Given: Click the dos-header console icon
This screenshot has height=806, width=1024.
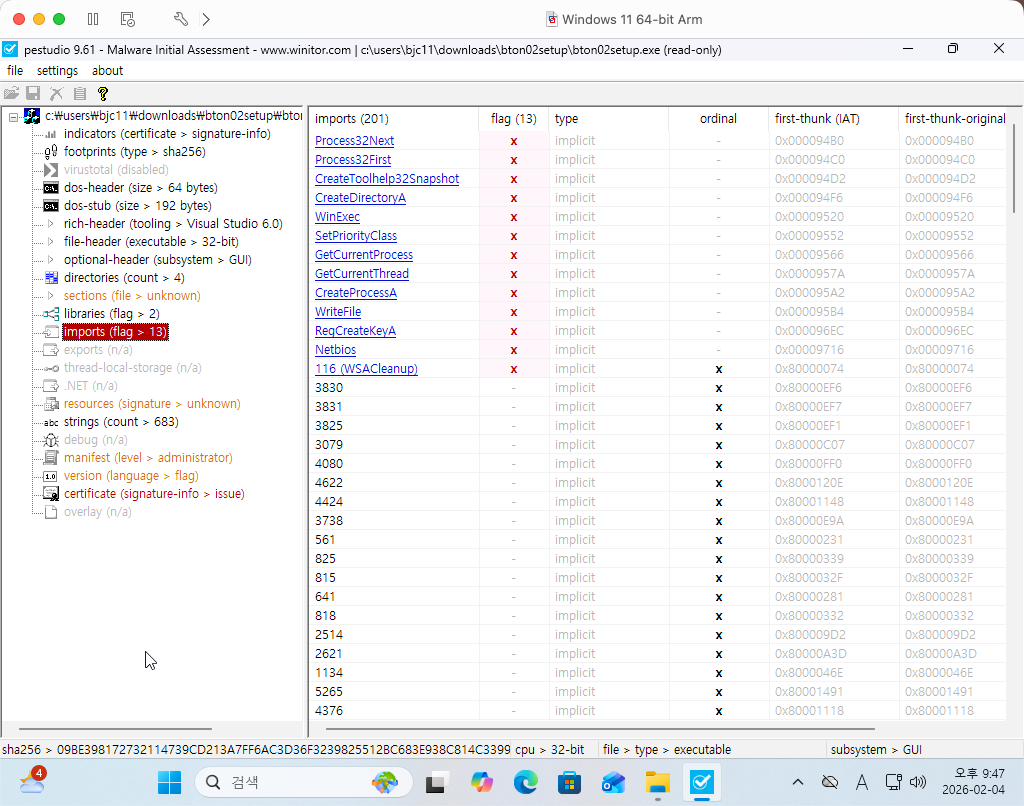Looking at the screenshot, I should point(51,188).
